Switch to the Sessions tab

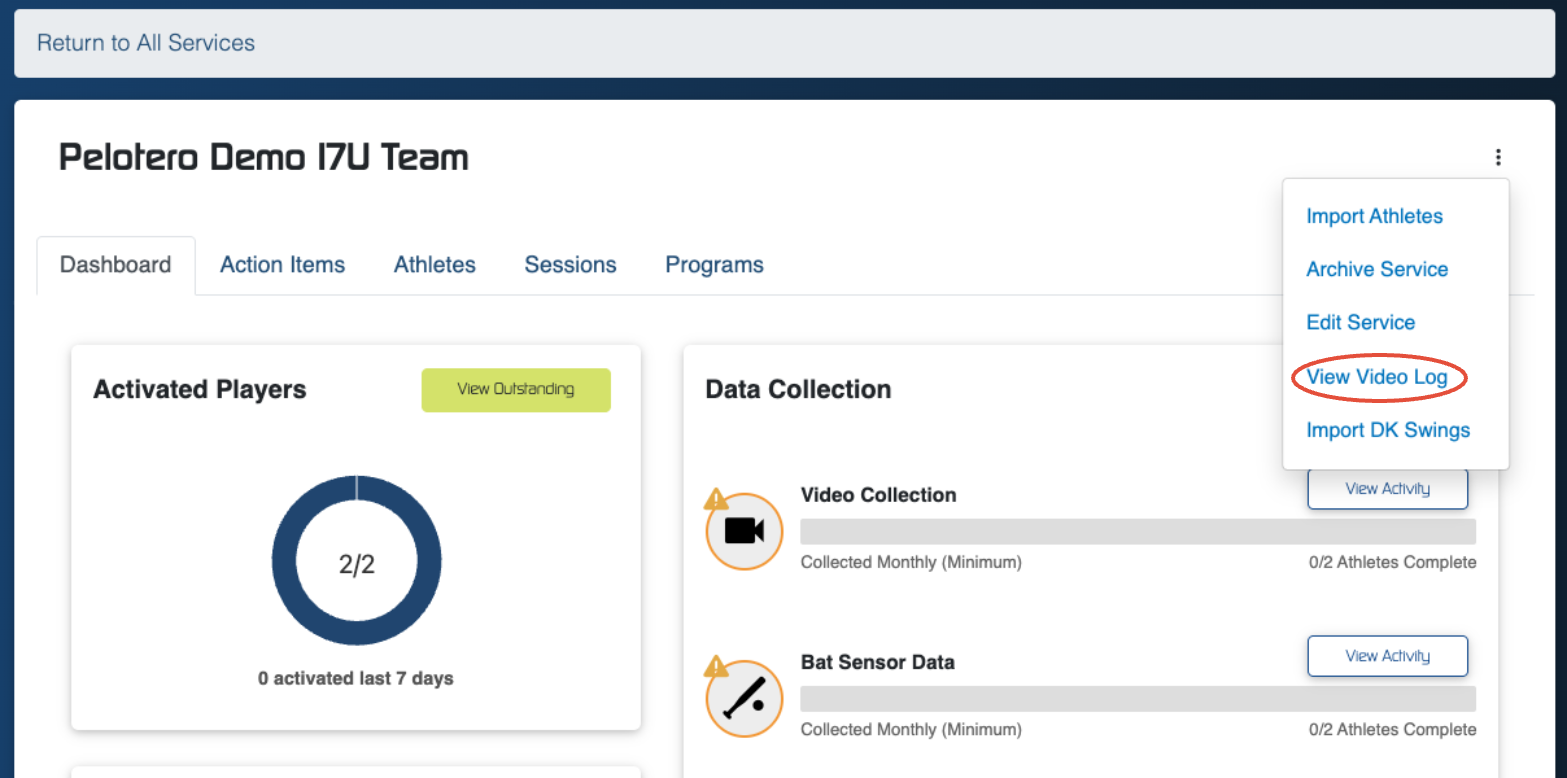571,265
